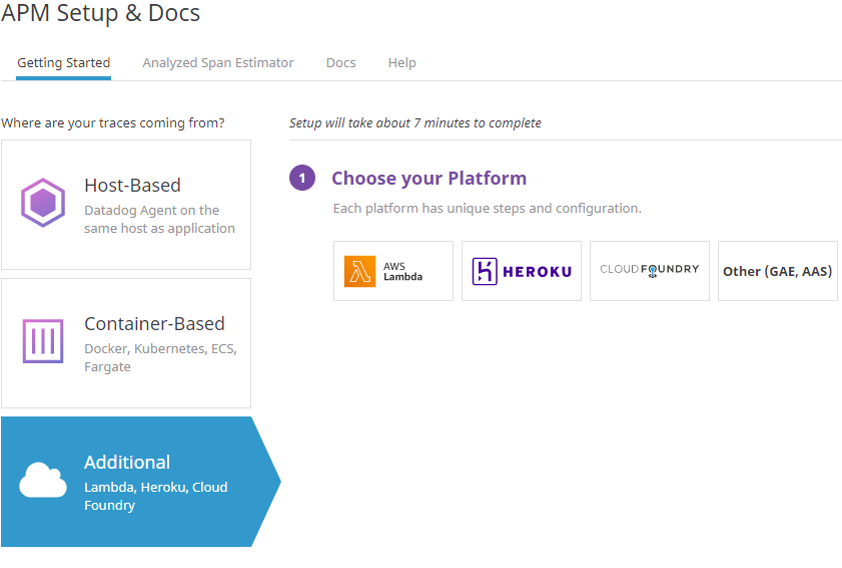Click the Container-Based purple bars icon
Viewport: 842px width, 568px height.
[x=43, y=342]
